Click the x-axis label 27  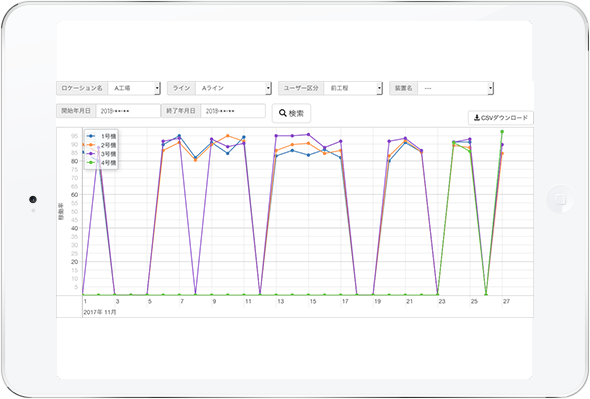(x=506, y=302)
